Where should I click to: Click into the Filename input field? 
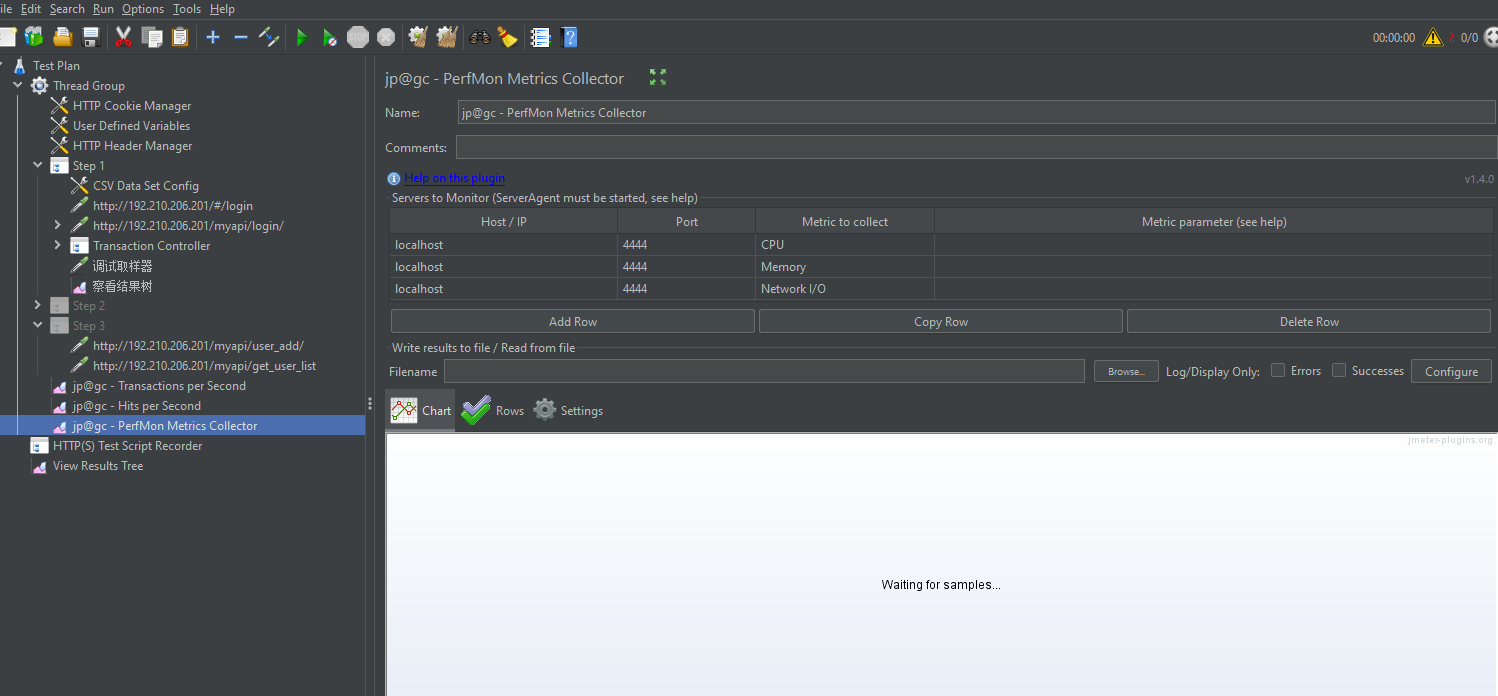coord(764,371)
